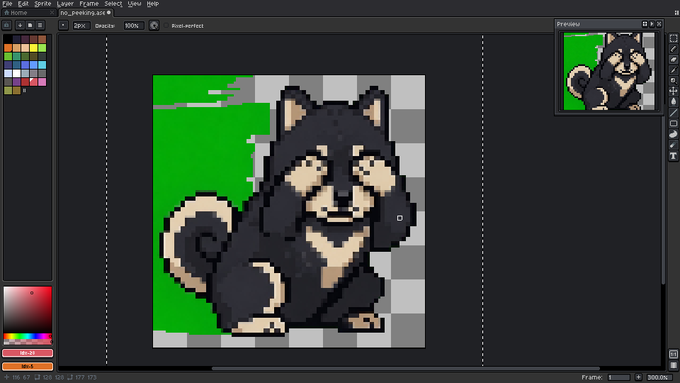Screen dimensions: 680x383
Task: Open the File menu
Action: click(x=7, y=3)
